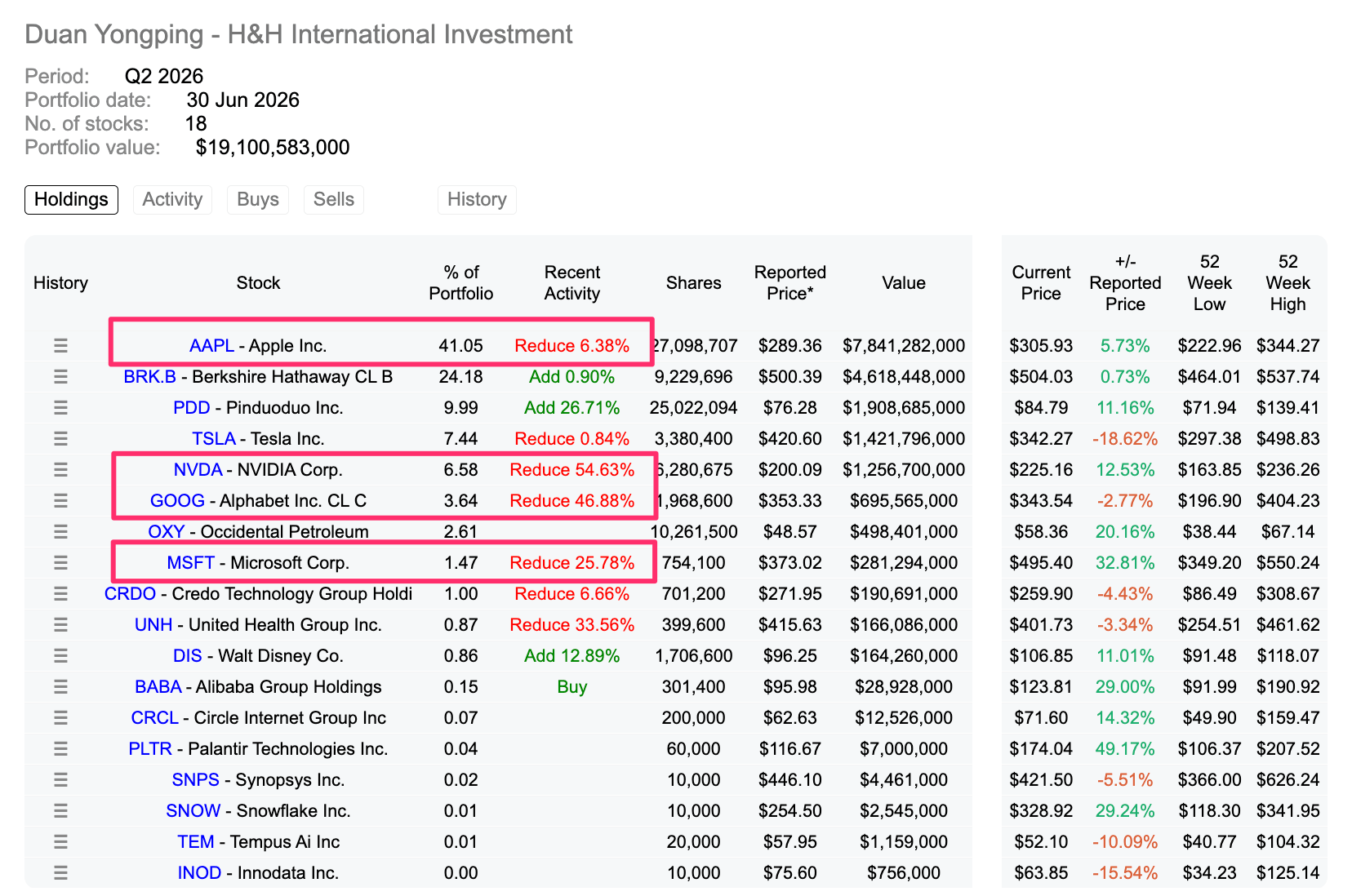
Task: Open the SNPS ticker link
Action: tap(196, 780)
